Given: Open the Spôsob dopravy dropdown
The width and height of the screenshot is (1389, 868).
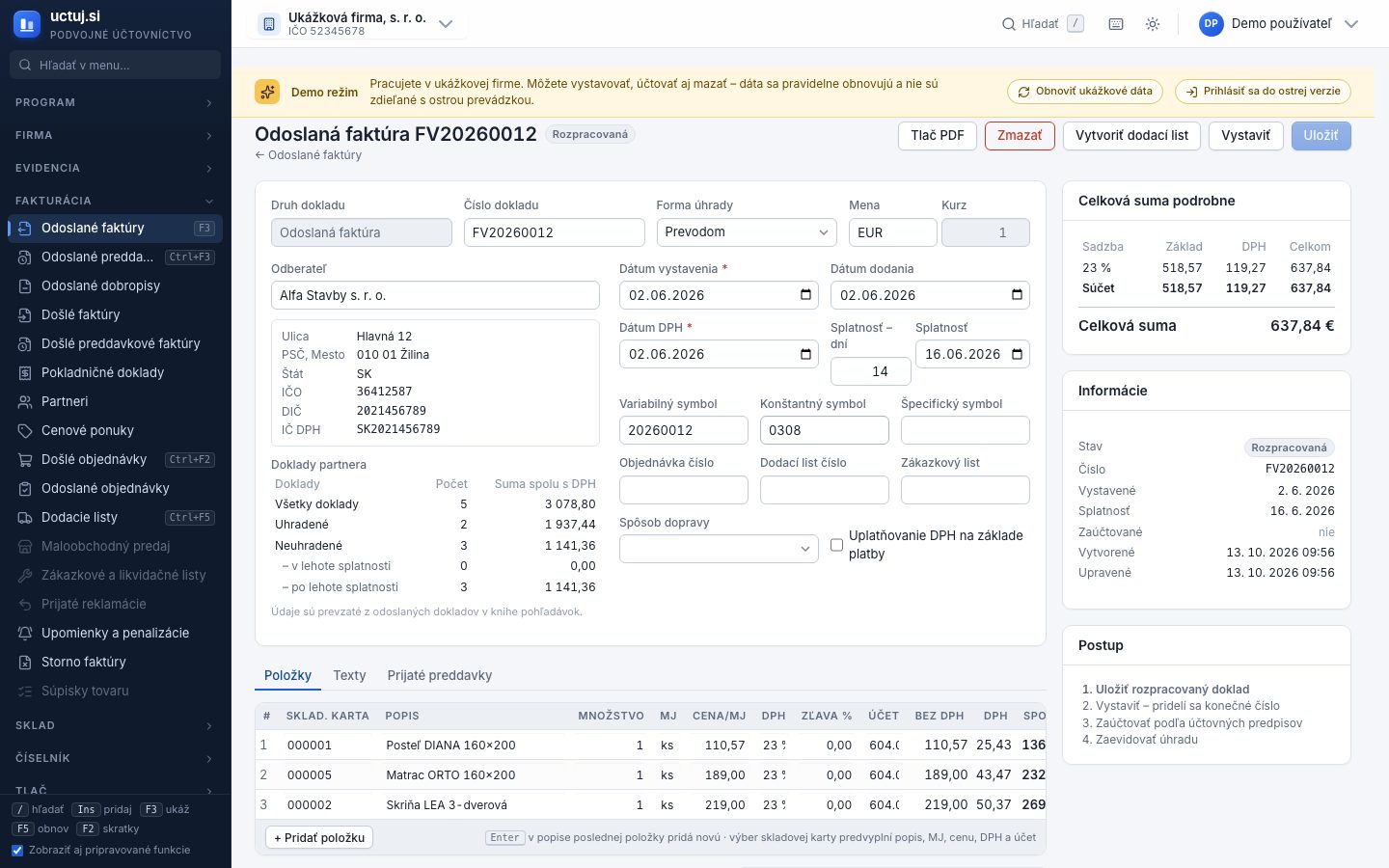Looking at the screenshot, I should pos(719,549).
